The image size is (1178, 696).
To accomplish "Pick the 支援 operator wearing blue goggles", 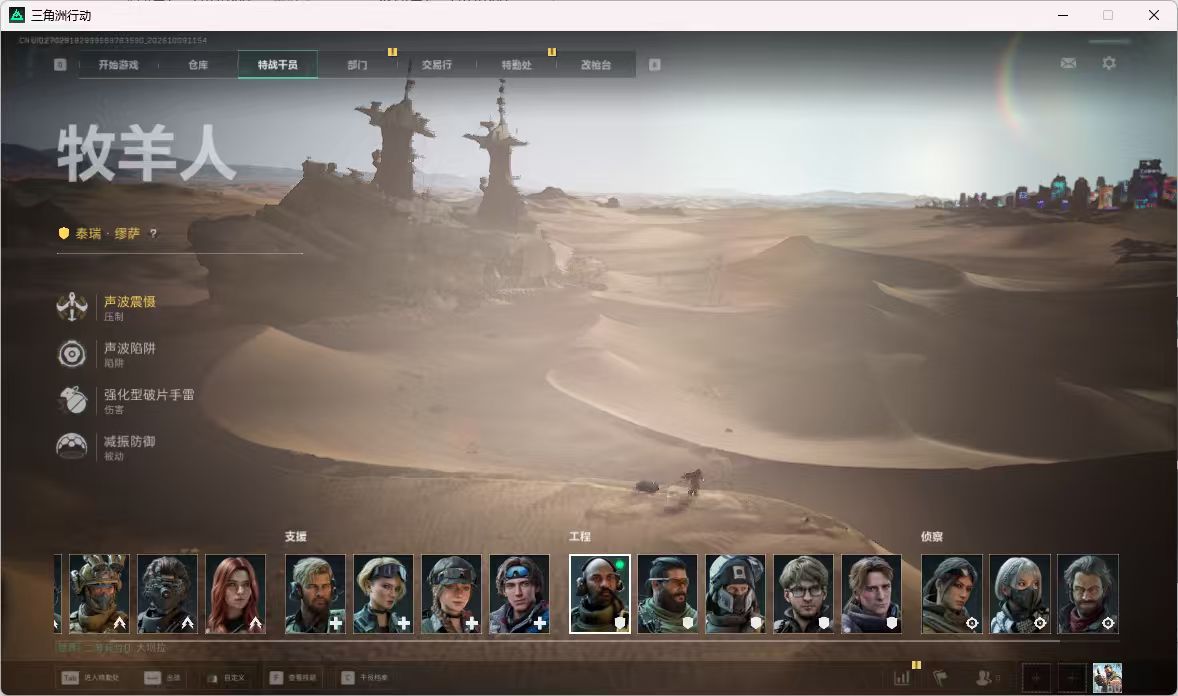I will click(519, 594).
